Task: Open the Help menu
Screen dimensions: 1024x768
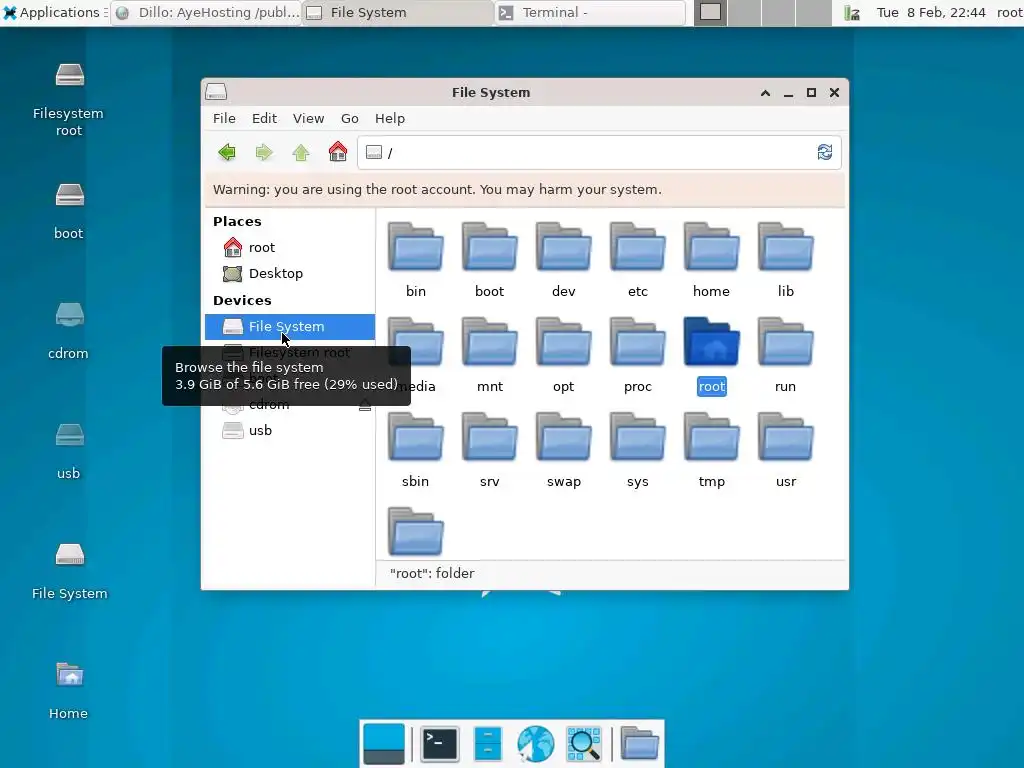Action: 390,118
